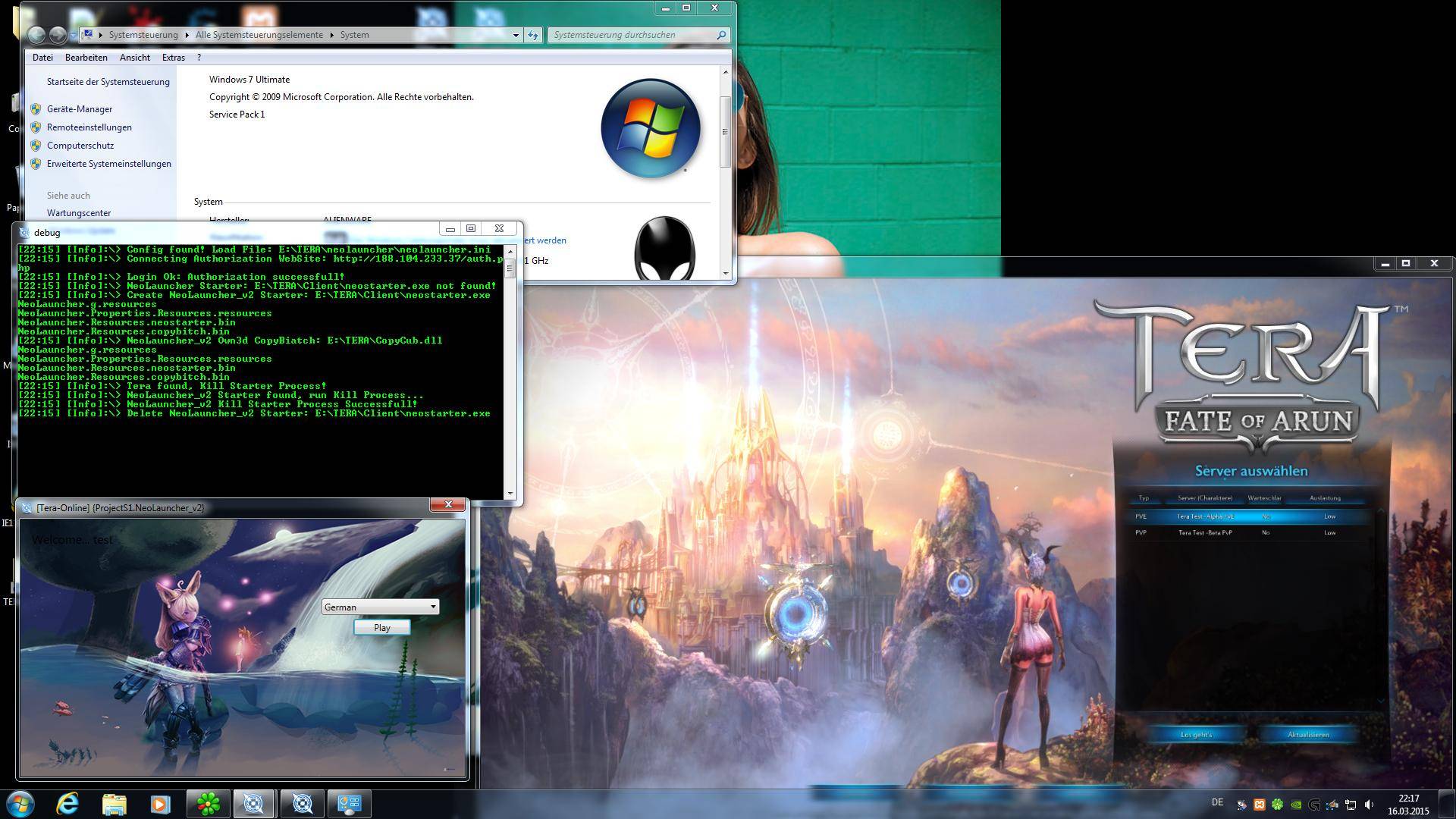Open the Geräte-Manager link

click(80, 109)
